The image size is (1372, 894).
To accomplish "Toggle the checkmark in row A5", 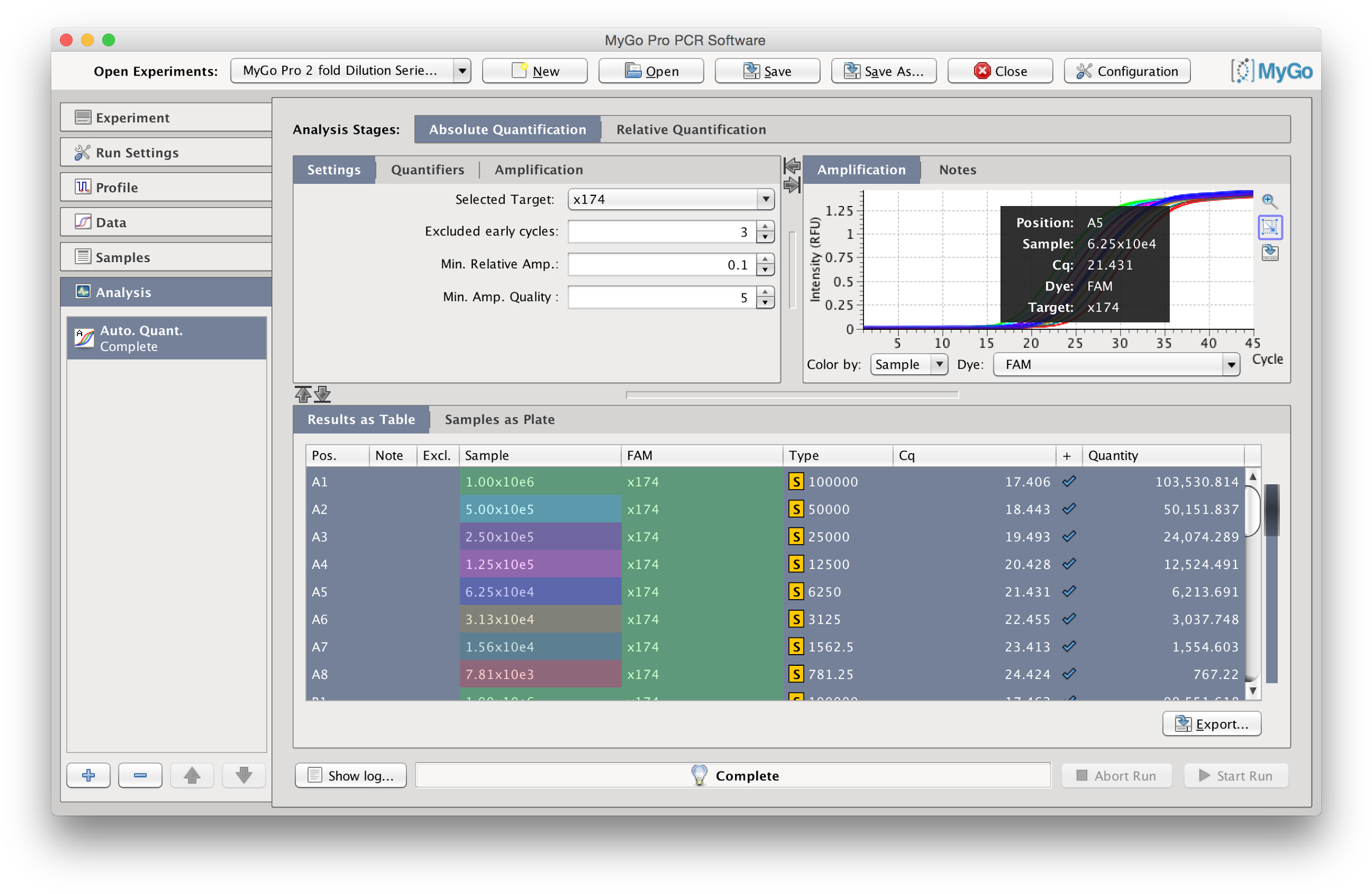I will 1069,591.
